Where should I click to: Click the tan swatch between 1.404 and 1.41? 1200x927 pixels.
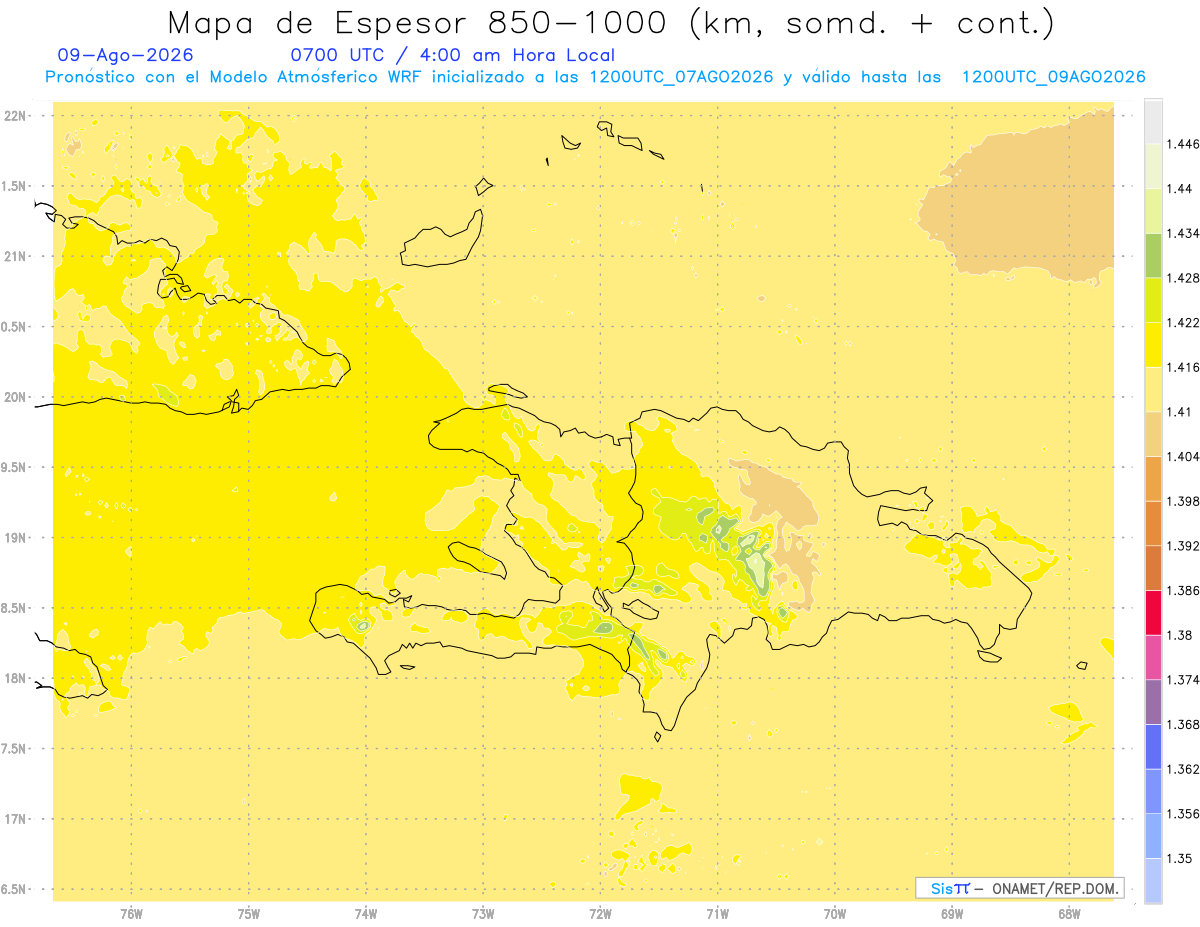pyautogui.click(x=1153, y=434)
